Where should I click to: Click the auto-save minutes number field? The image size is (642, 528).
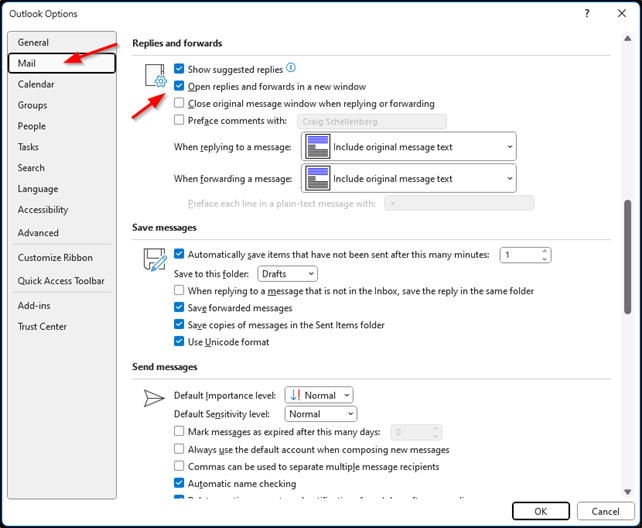pyautogui.click(x=520, y=255)
